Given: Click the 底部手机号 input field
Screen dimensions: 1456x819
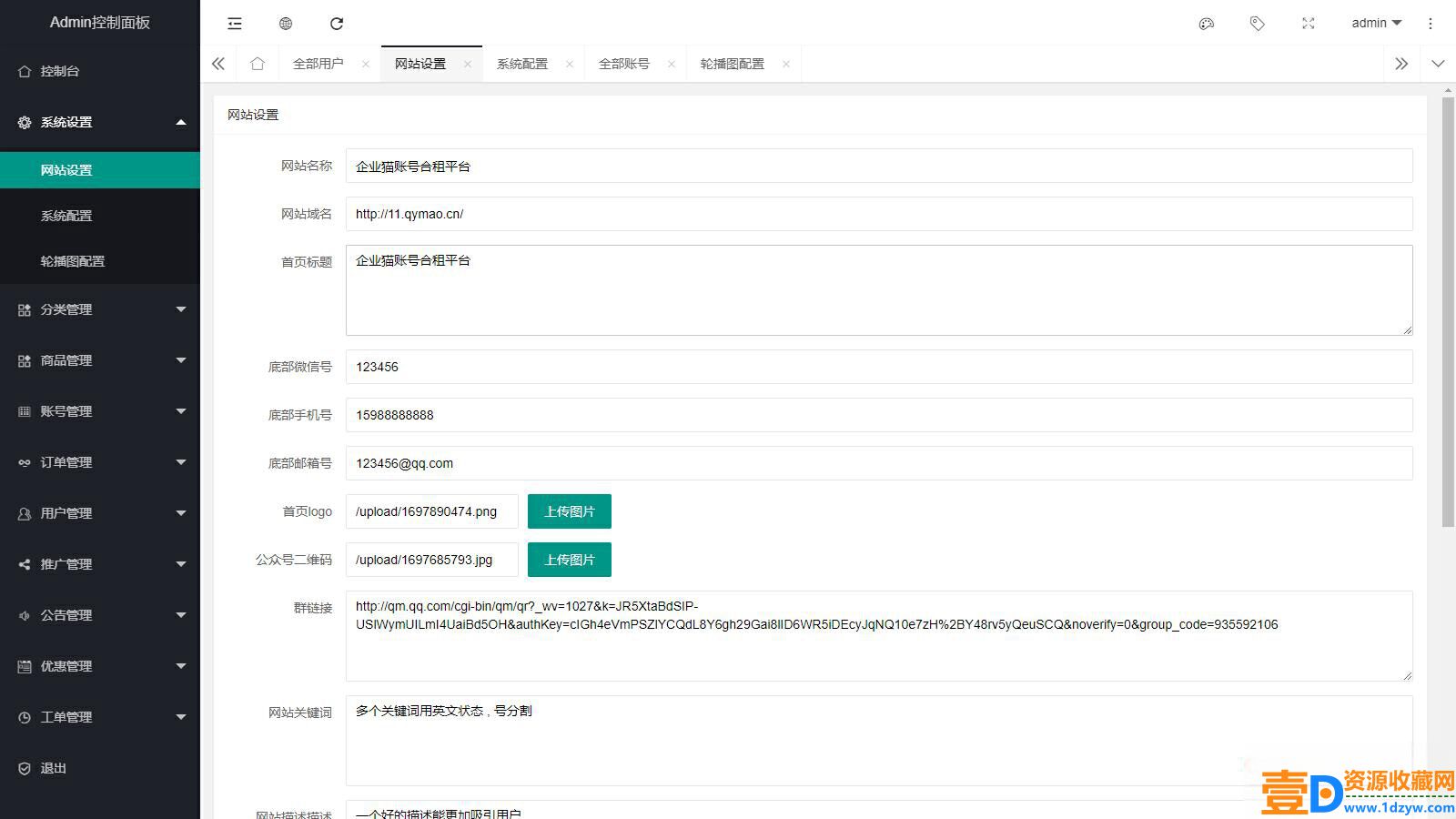Looking at the screenshot, I should click(879, 415).
